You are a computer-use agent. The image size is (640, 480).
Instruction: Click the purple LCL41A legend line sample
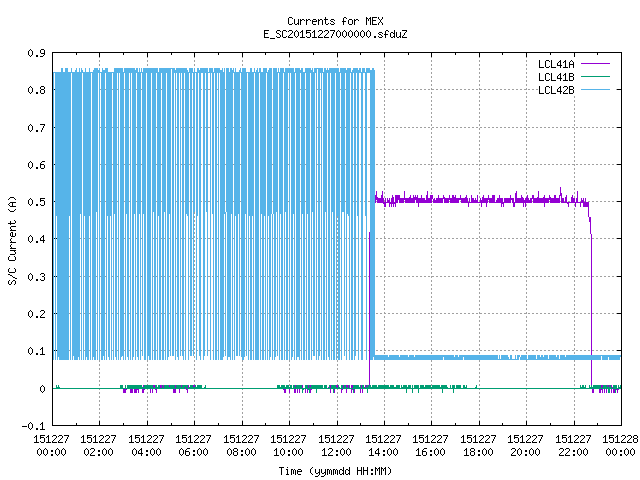click(x=595, y=64)
